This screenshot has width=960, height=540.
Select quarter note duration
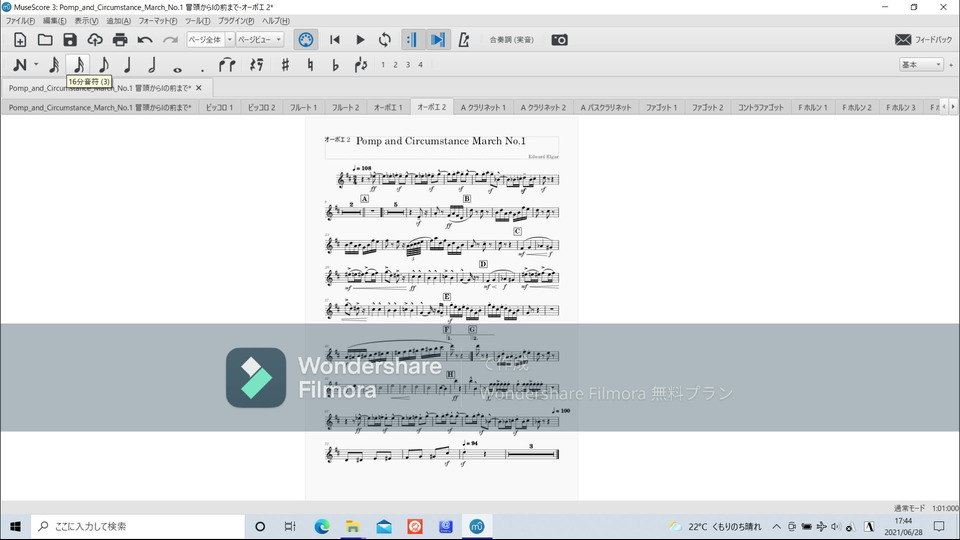click(127, 65)
